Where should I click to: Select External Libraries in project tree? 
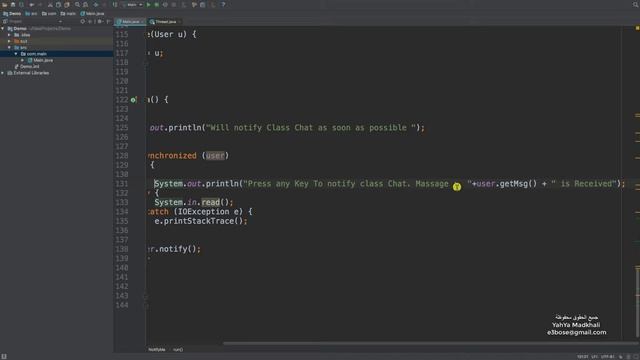28,73
